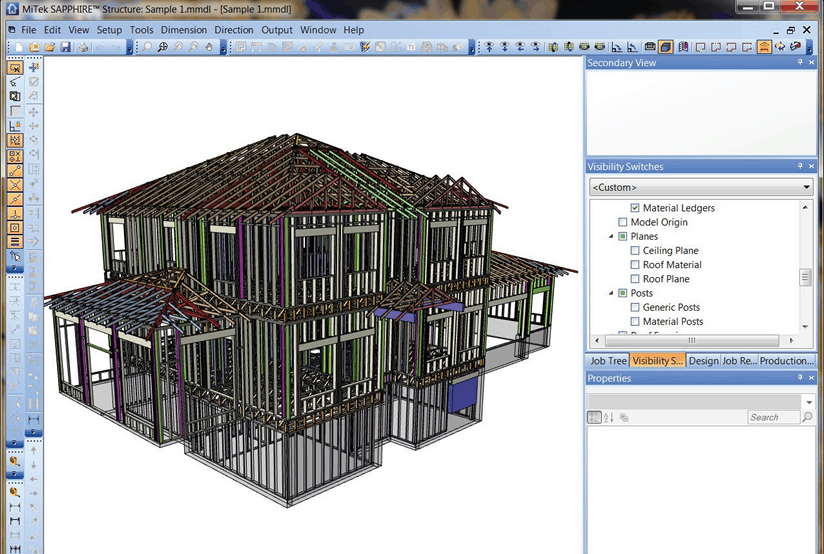Open the view toolbar options arrow at far right
This screenshot has height=554, width=824.
coord(808,48)
